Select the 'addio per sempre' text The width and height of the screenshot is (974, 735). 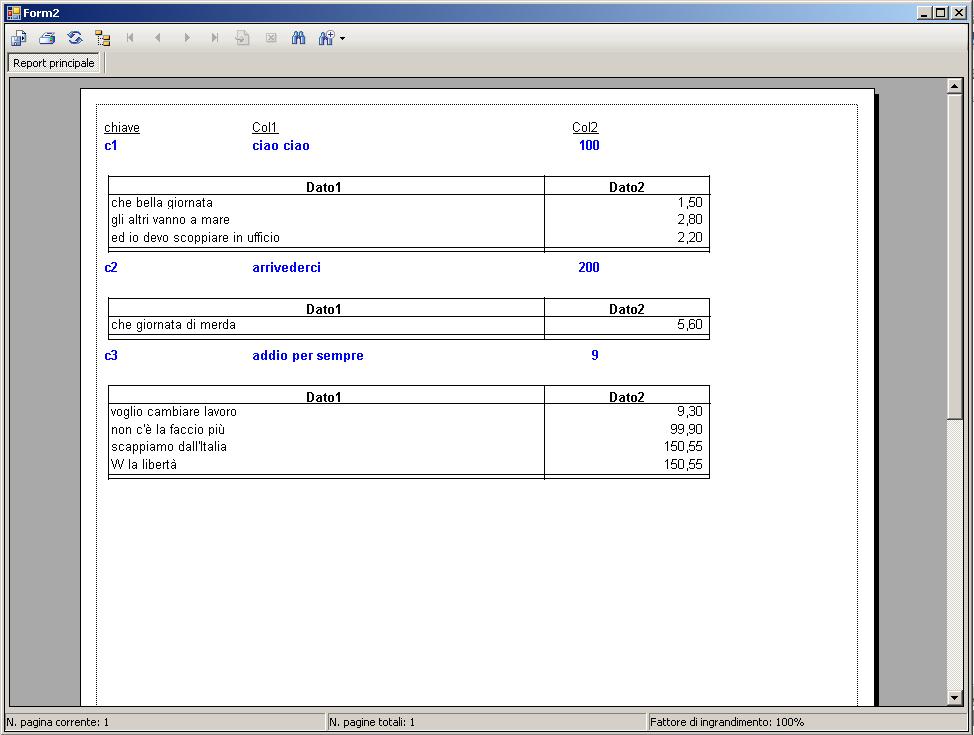point(308,355)
